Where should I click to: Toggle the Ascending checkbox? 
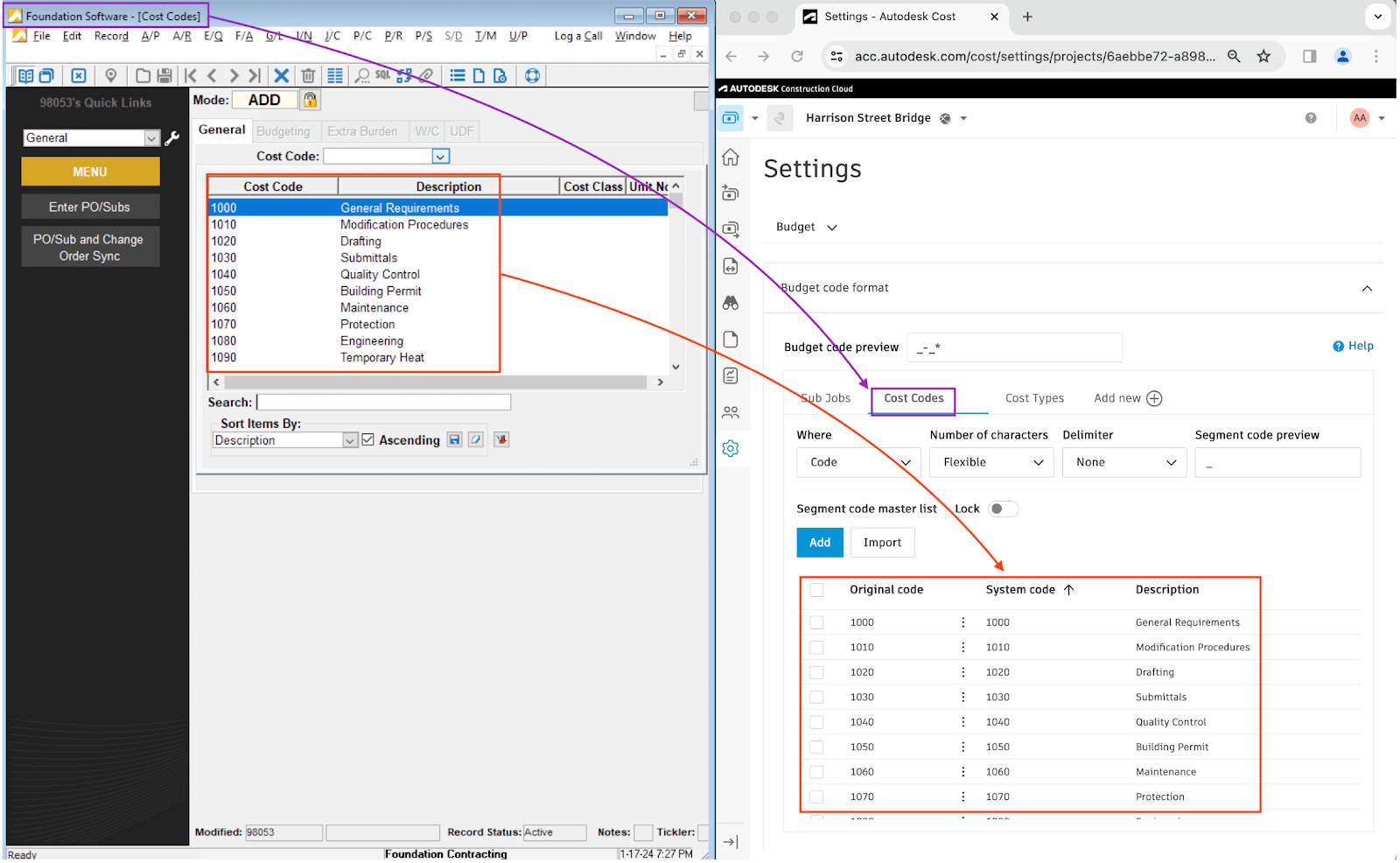368,439
